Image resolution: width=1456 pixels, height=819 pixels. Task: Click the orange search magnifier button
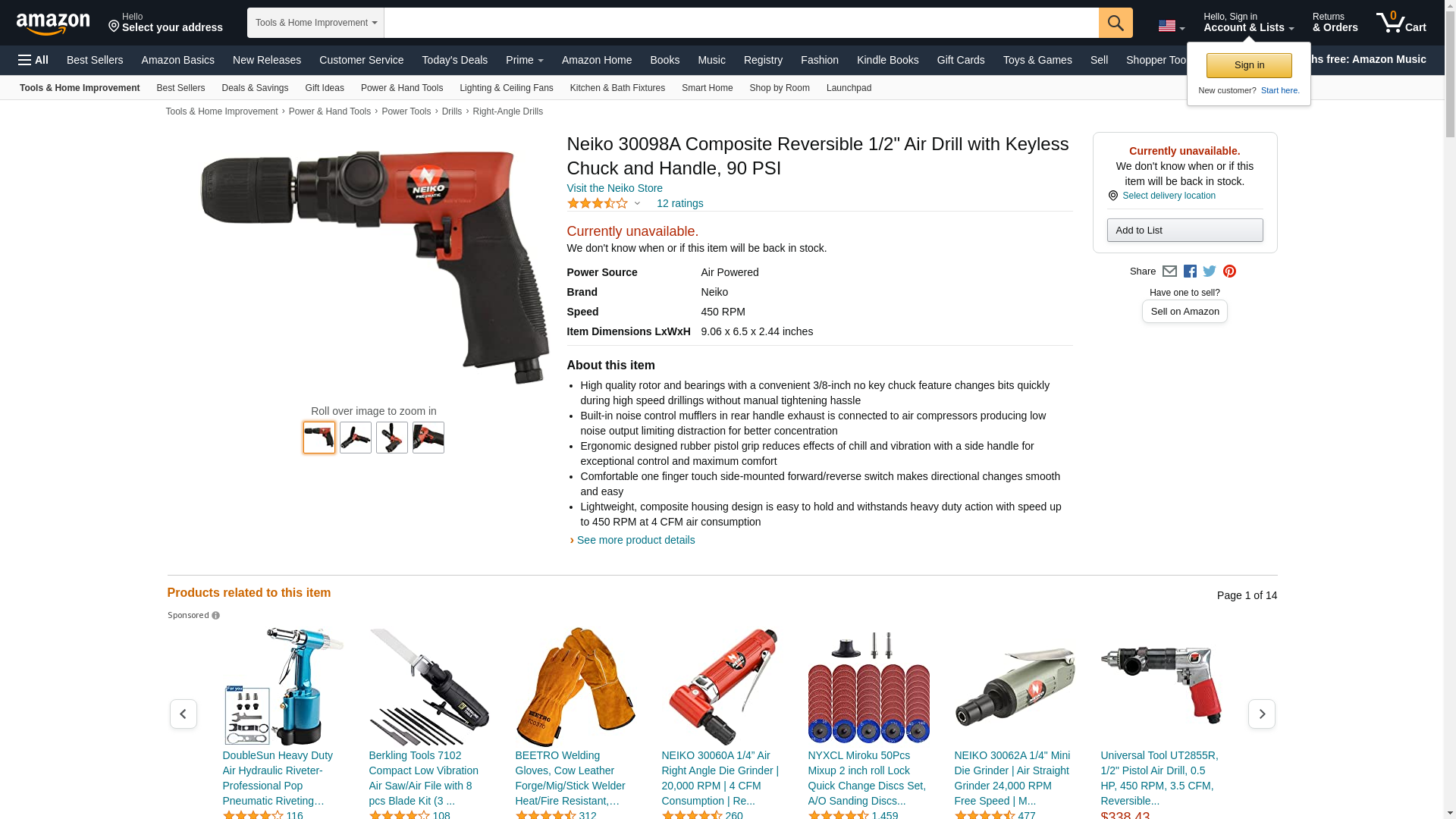pyautogui.click(x=1115, y=23)
